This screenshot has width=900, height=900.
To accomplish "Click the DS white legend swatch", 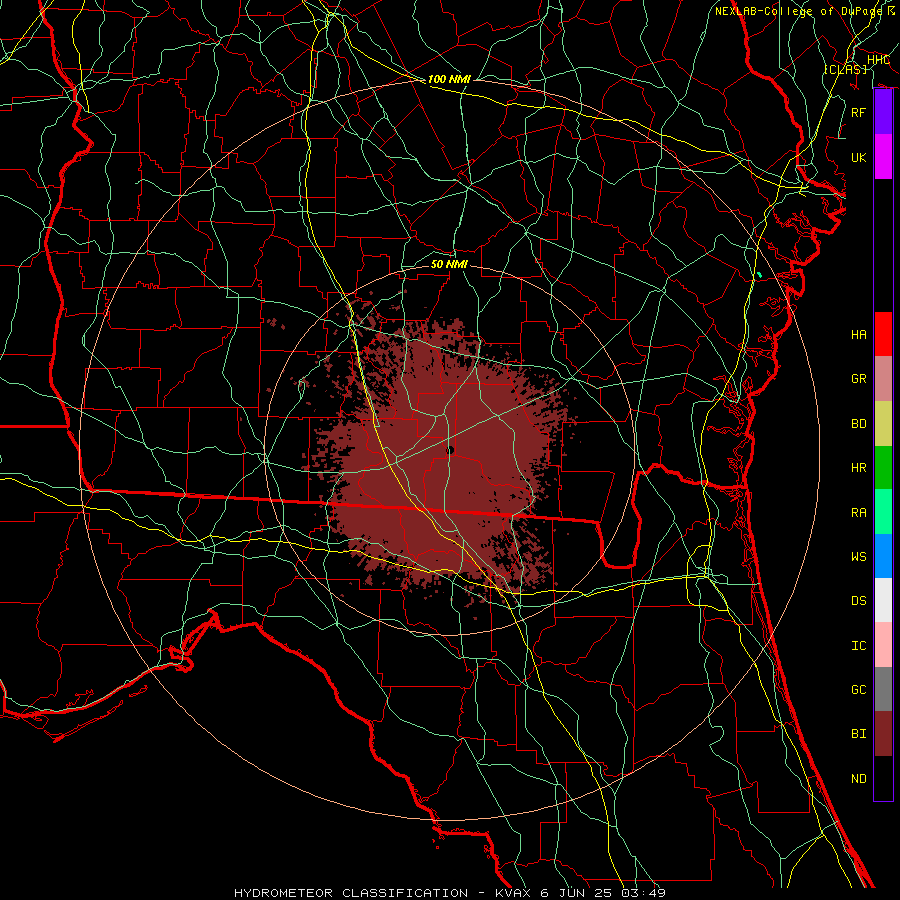I will coord(883,600).
